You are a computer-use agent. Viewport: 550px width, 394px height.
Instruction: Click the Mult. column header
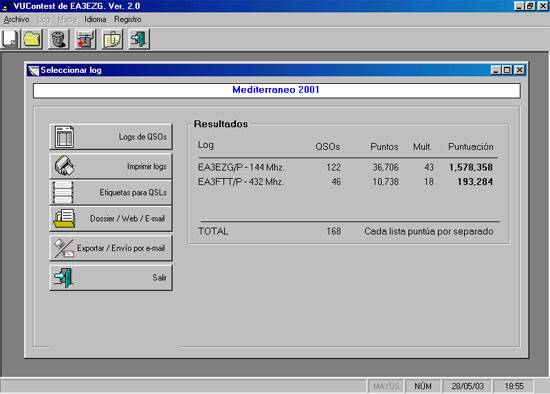click(422, 147)
